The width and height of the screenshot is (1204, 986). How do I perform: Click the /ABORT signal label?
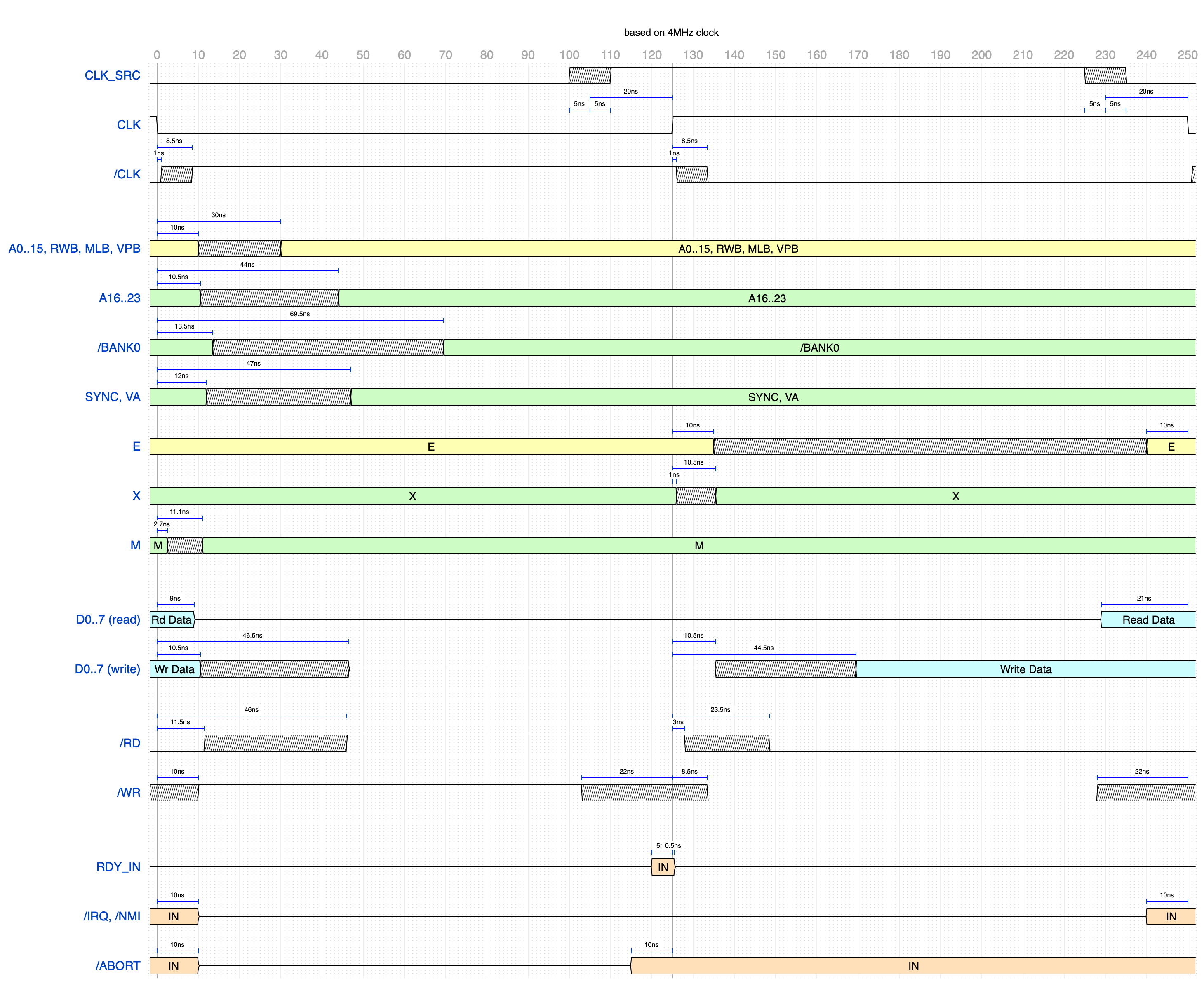pos(118,965)
